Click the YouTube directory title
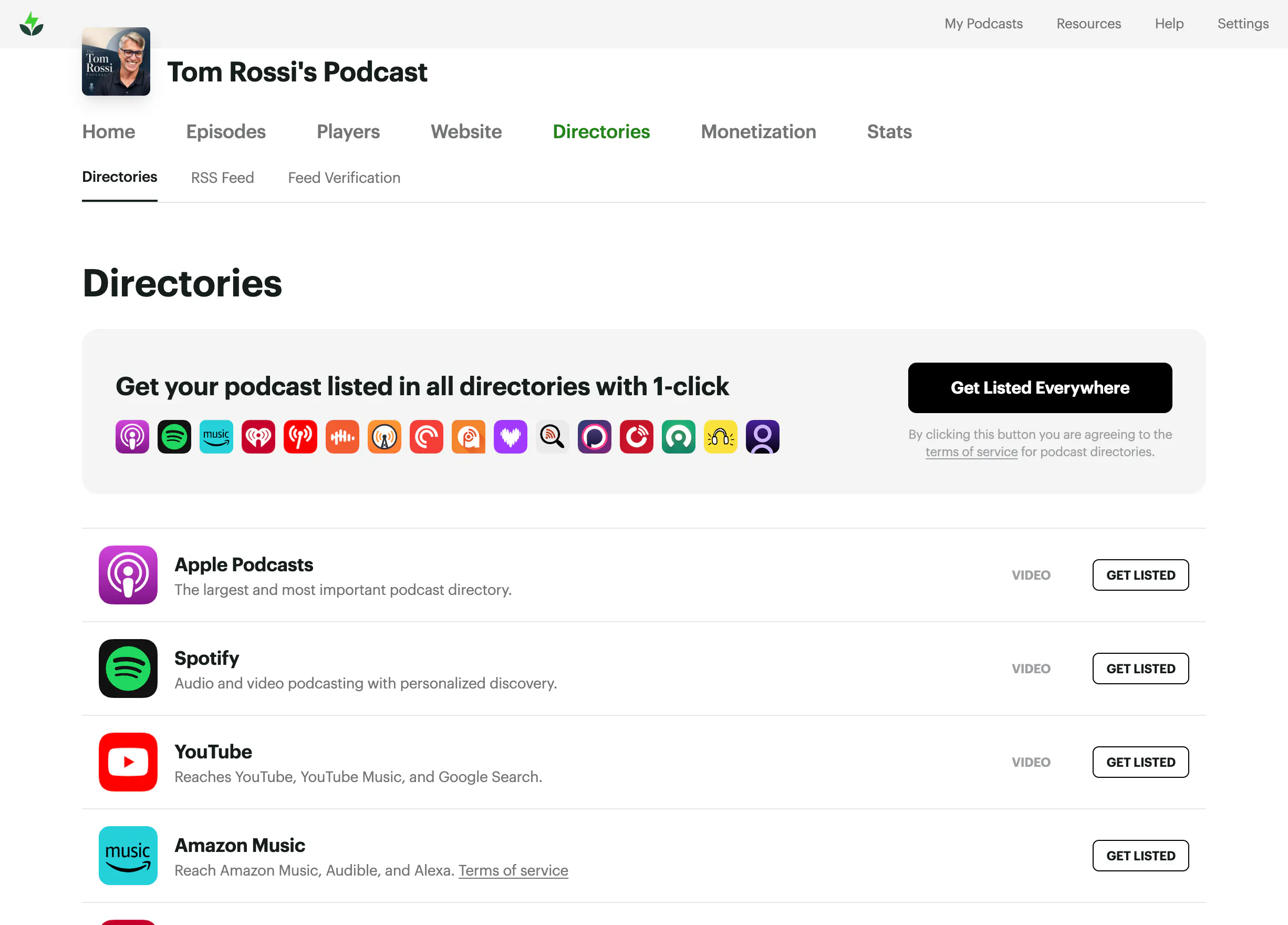Screen dimensions: 1288x925 point(213,752)
